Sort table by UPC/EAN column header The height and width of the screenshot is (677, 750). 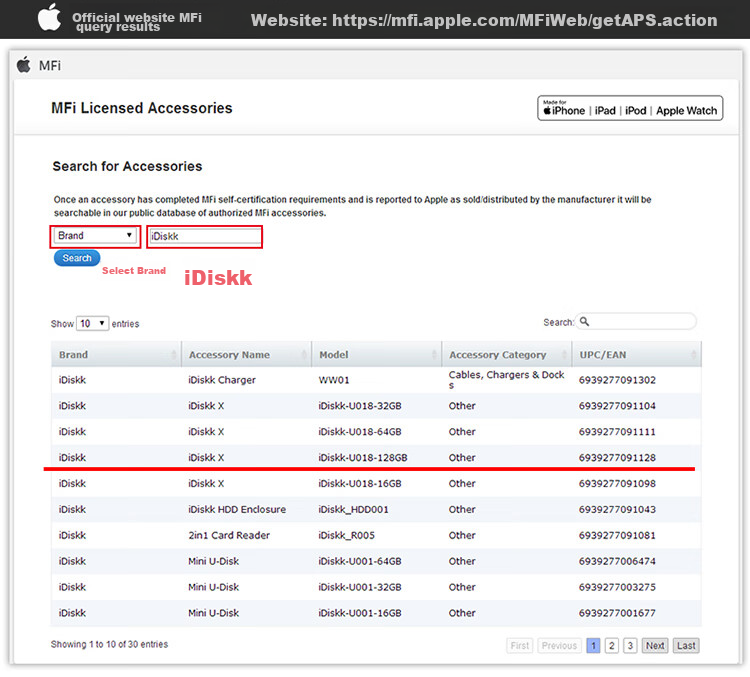click(637, 355)
